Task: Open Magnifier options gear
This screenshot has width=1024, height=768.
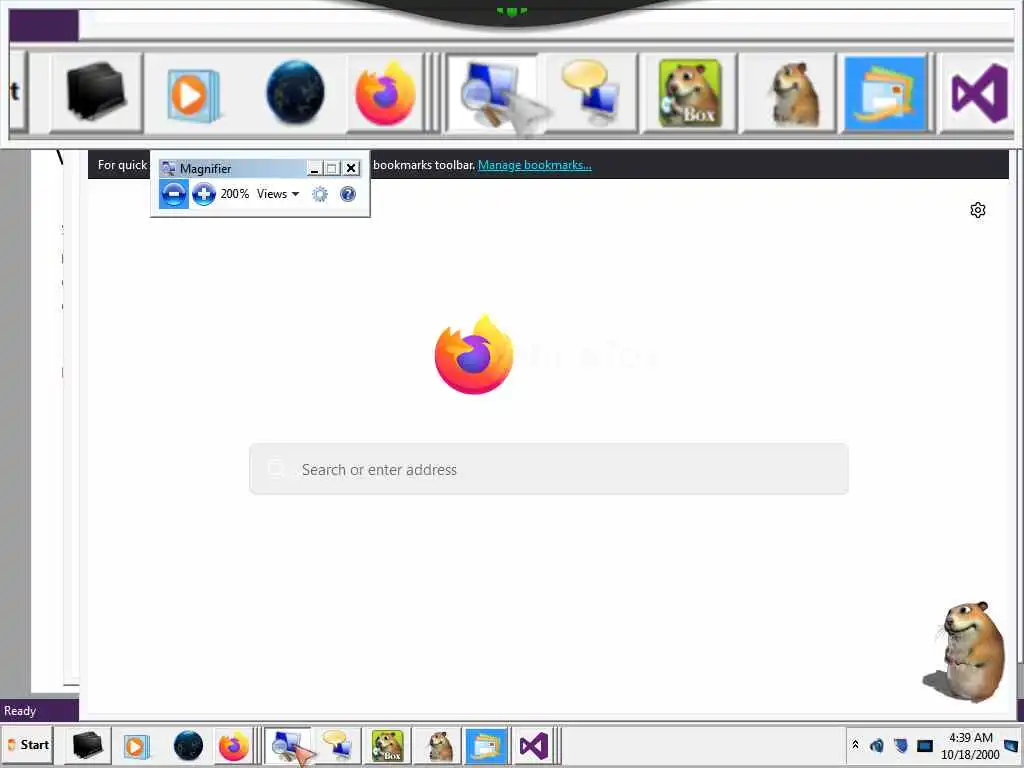Action: [319, 194]
